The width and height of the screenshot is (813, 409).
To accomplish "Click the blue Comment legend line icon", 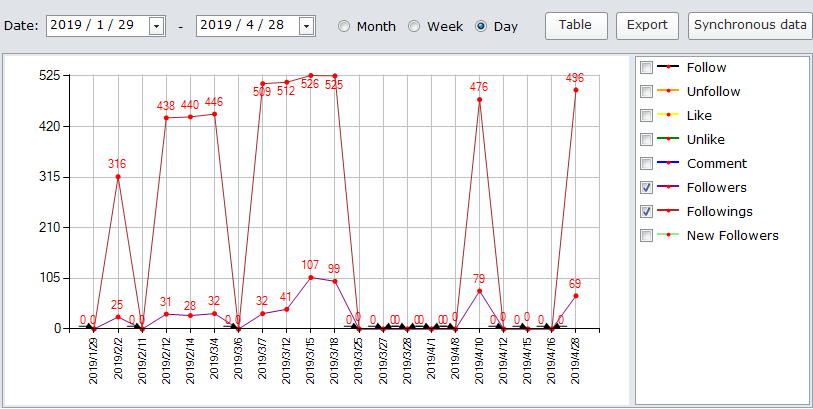I will [668, 164].
